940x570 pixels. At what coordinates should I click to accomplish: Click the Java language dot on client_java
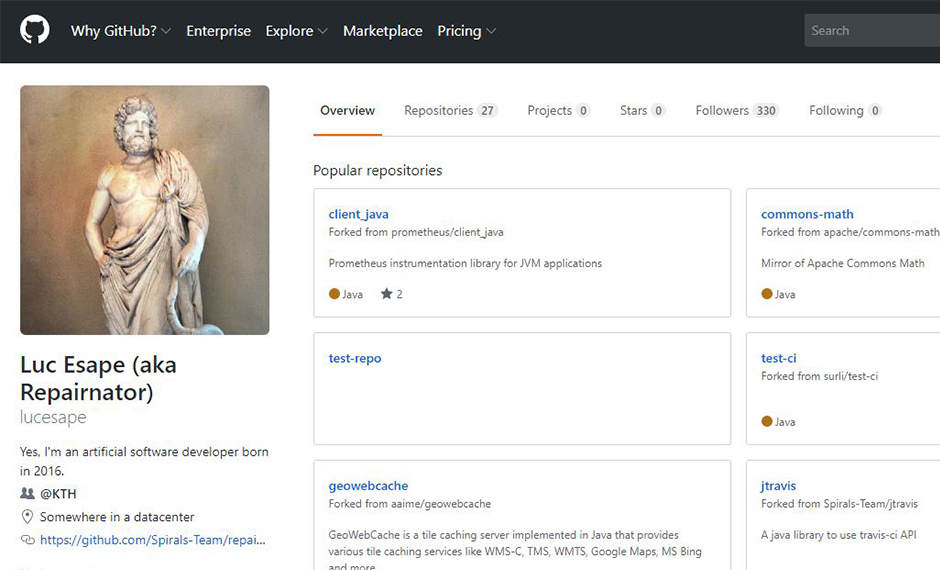pyautogui.click(x=334, y=294)
